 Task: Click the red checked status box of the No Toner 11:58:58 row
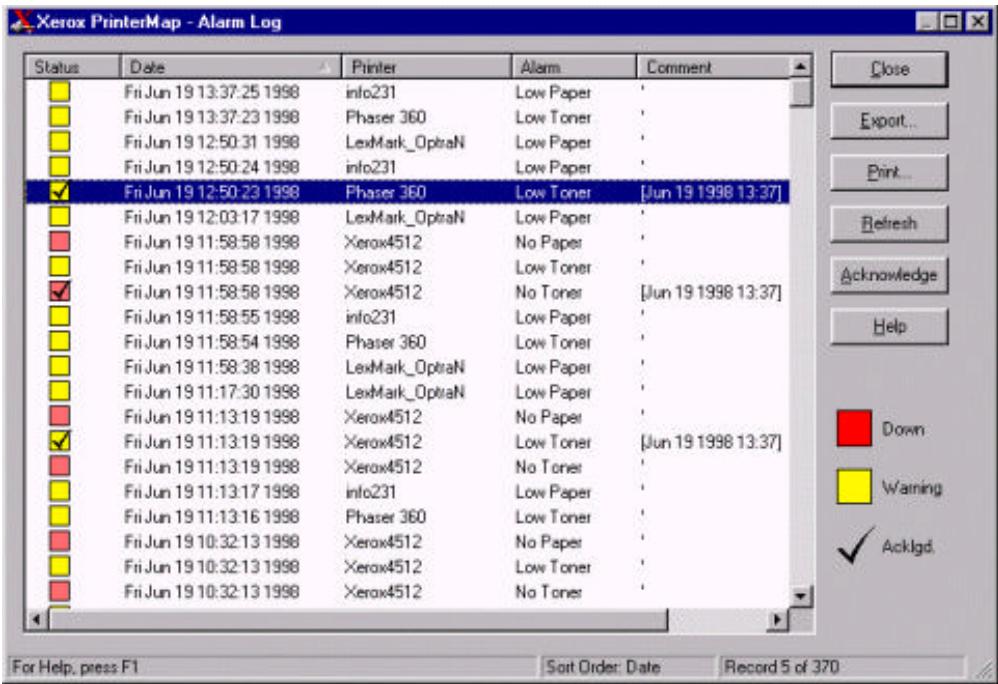click(x=60, y=292)
